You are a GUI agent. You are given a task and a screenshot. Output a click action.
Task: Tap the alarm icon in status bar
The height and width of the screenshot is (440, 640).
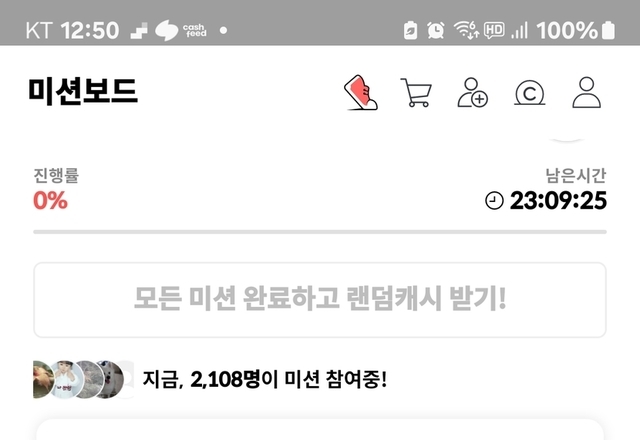436,30
